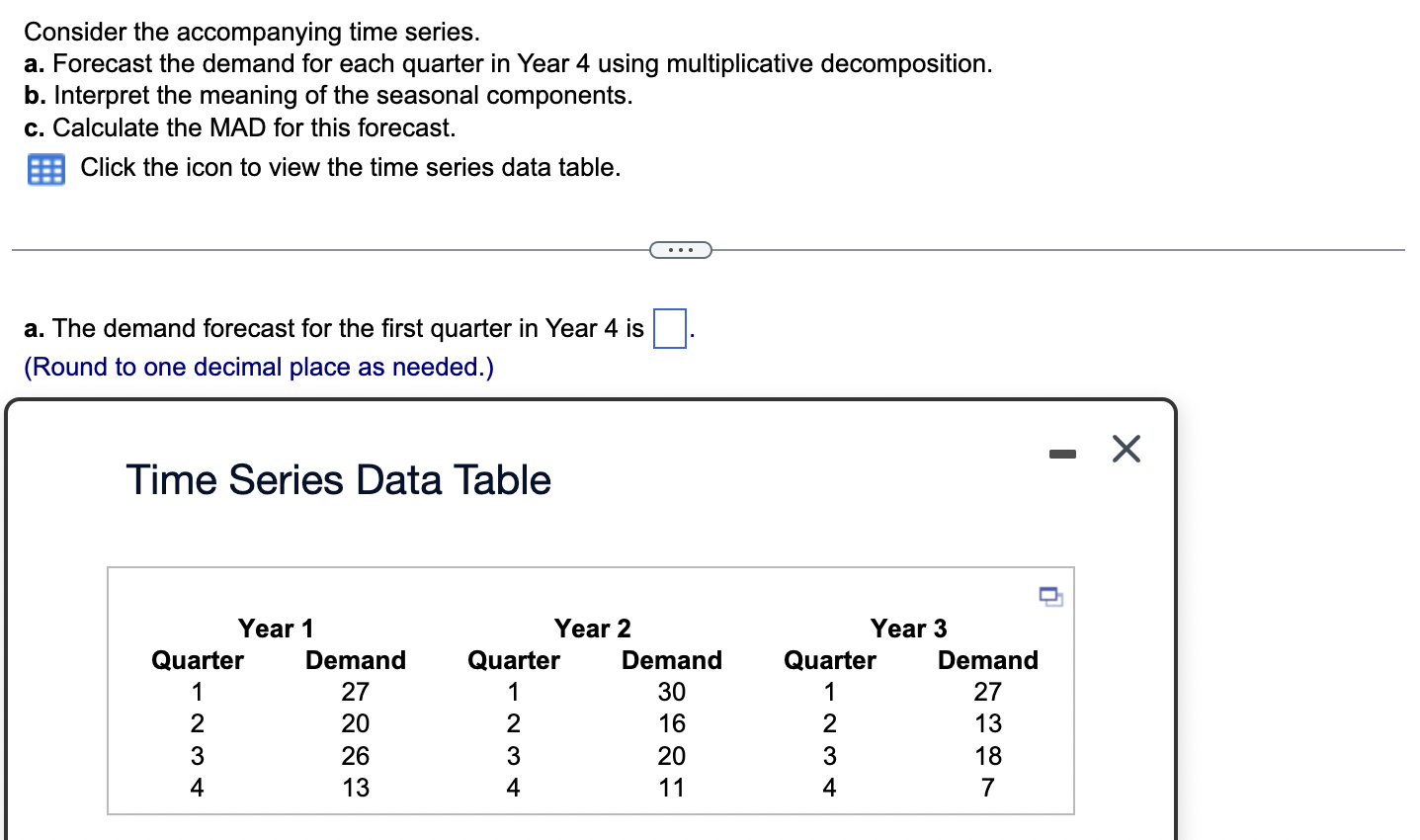This screenshot has width=1420, height=840.
Task: Click the 'Year 2' column header
Action: point(593,629)
